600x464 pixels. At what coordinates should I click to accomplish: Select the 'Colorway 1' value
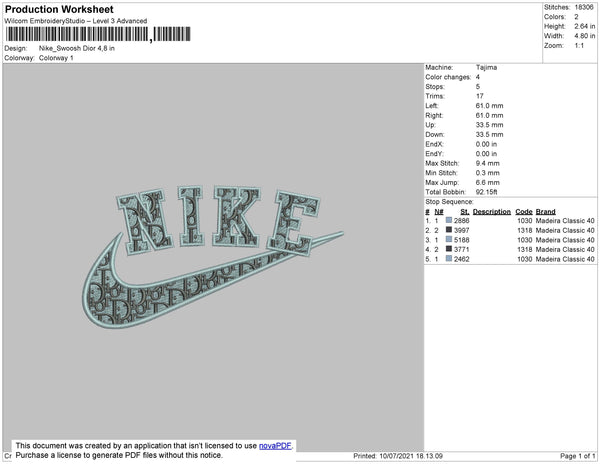pos(56,58)
